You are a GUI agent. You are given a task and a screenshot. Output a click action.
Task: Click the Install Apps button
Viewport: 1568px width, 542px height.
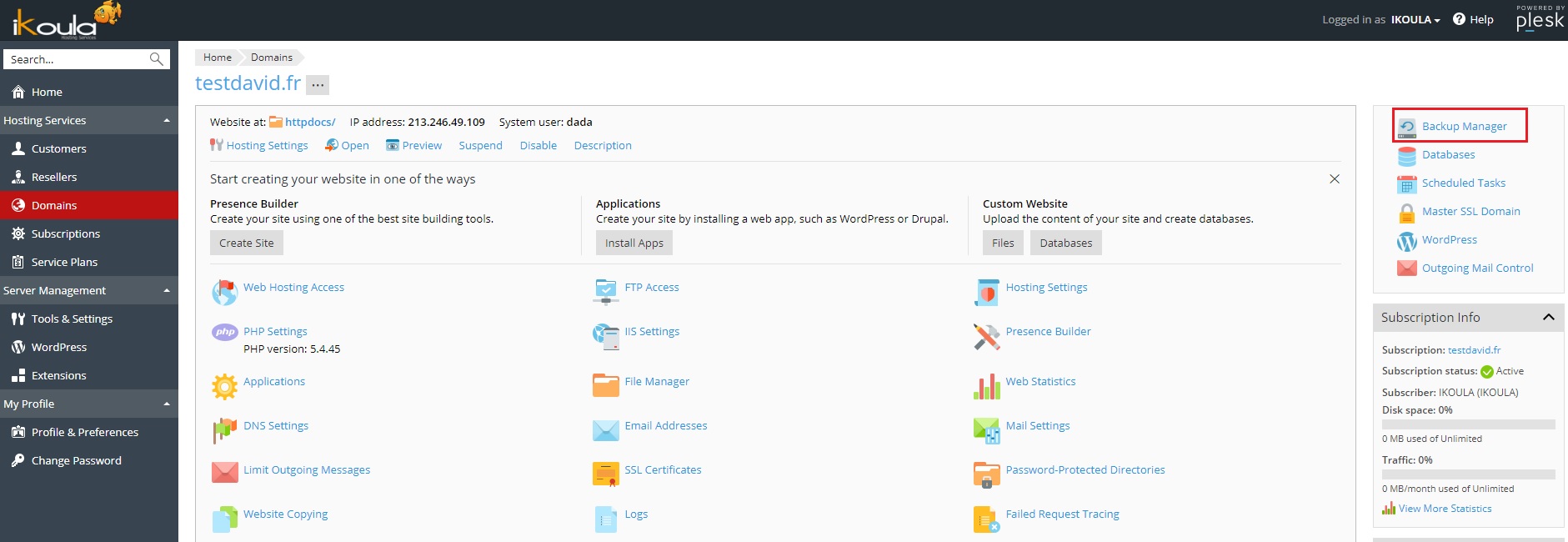(634, 243)
